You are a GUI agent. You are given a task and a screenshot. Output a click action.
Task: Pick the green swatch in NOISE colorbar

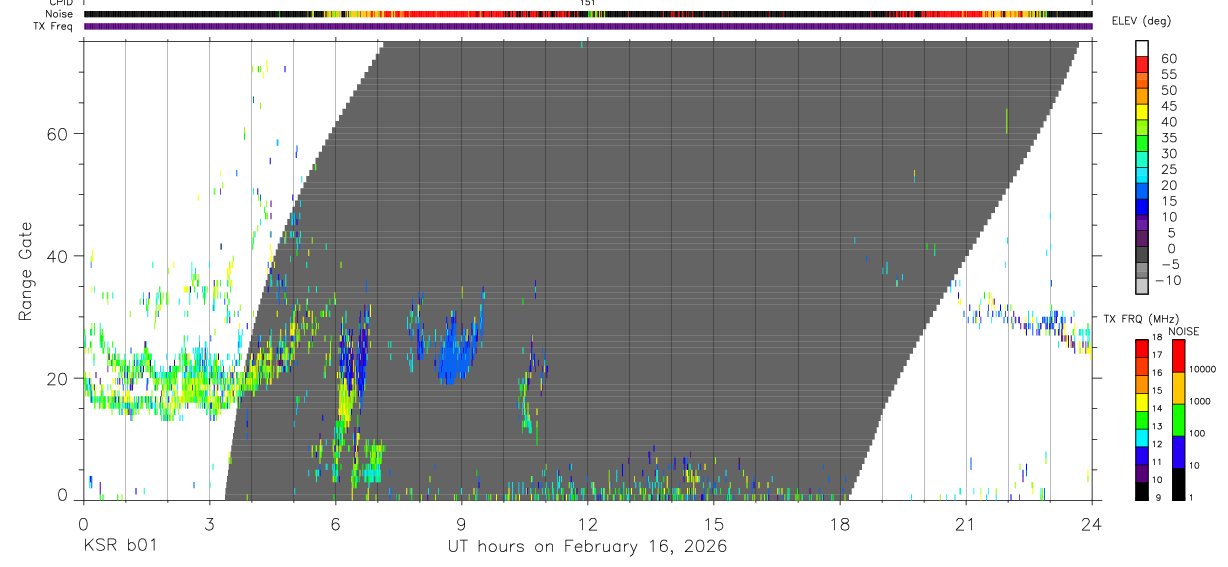(1179, 419)
